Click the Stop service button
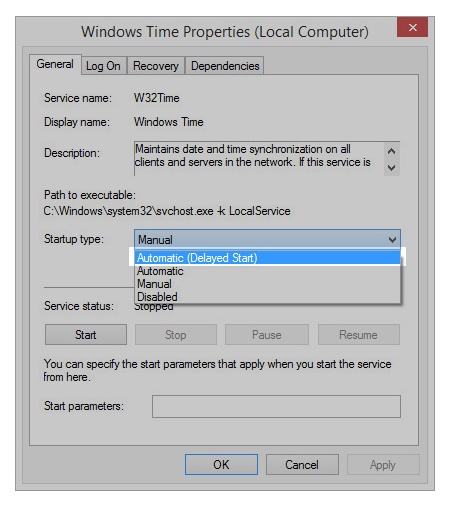 [176, 335]
